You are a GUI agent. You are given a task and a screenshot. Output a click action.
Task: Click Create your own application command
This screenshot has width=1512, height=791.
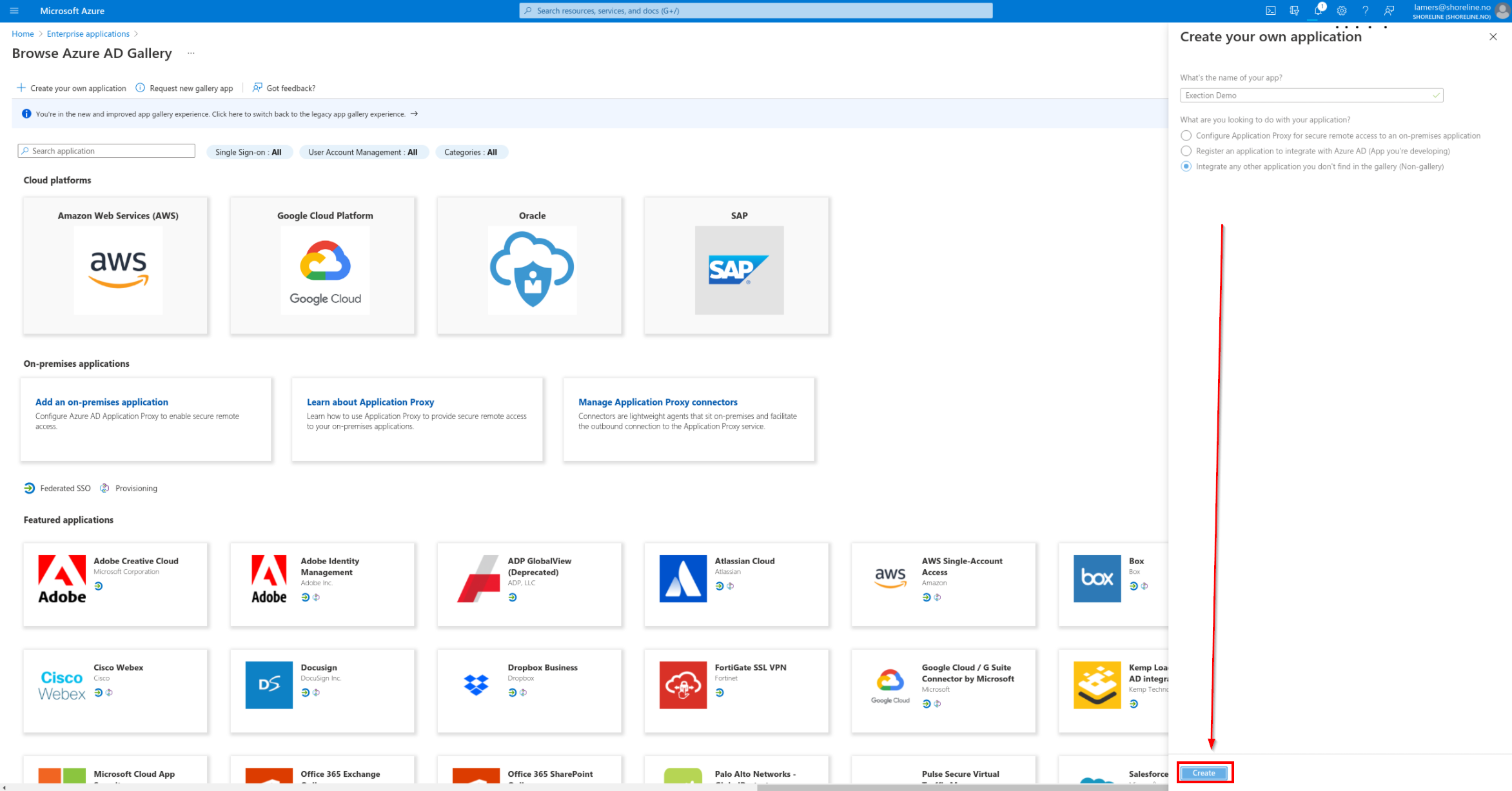[72, 88]
